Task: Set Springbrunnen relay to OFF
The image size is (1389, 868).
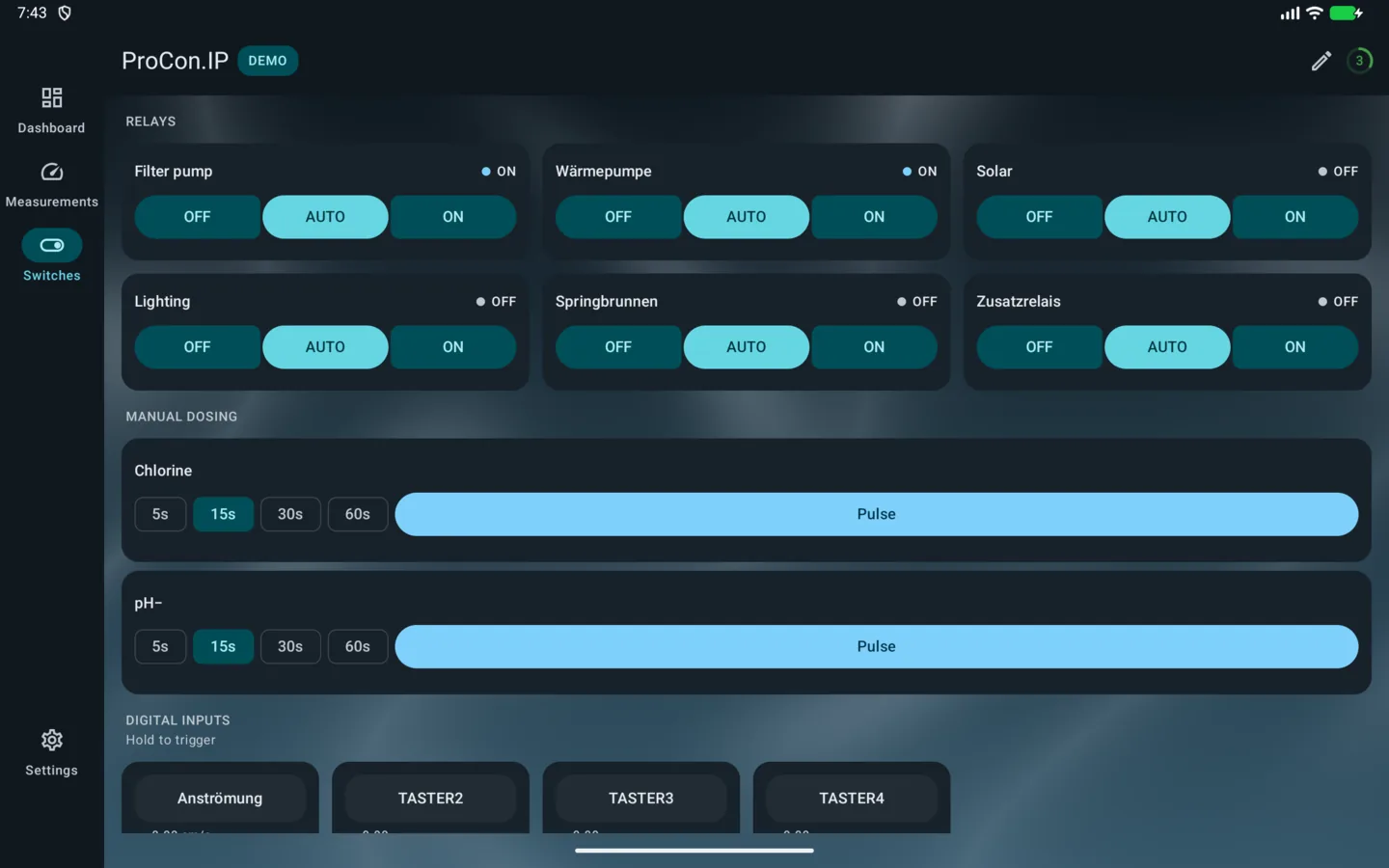Action: (x=618, y=347)
